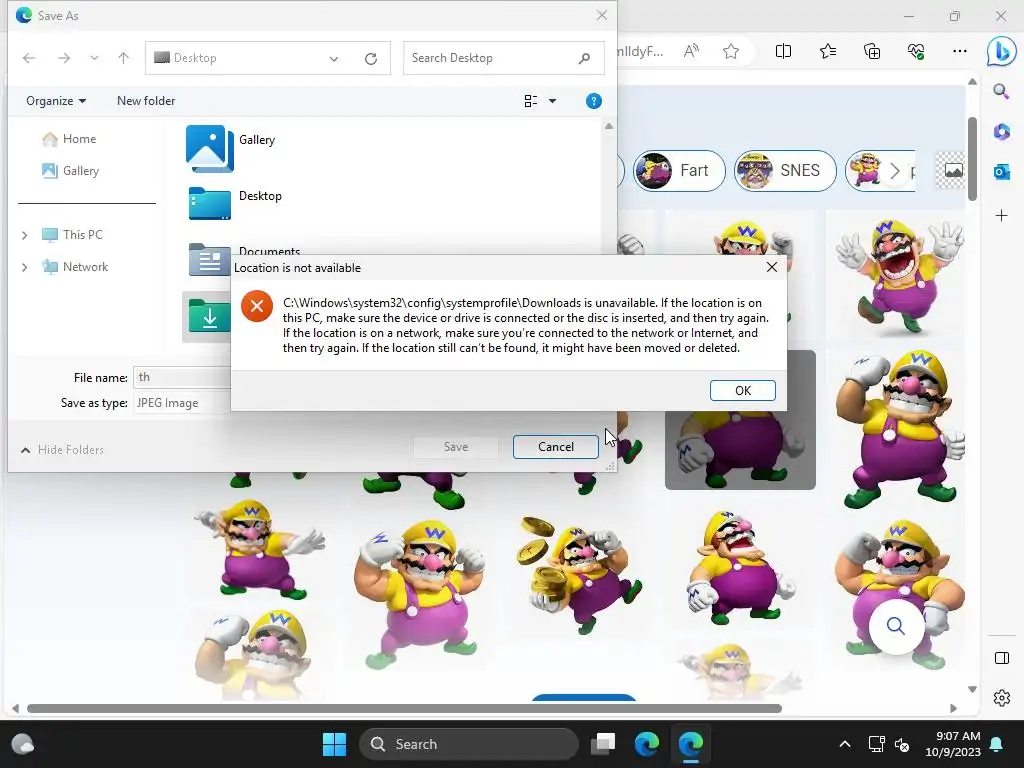Click the search magnifier in Save As
Viewport: 1024px width, 768px height.
584,58
